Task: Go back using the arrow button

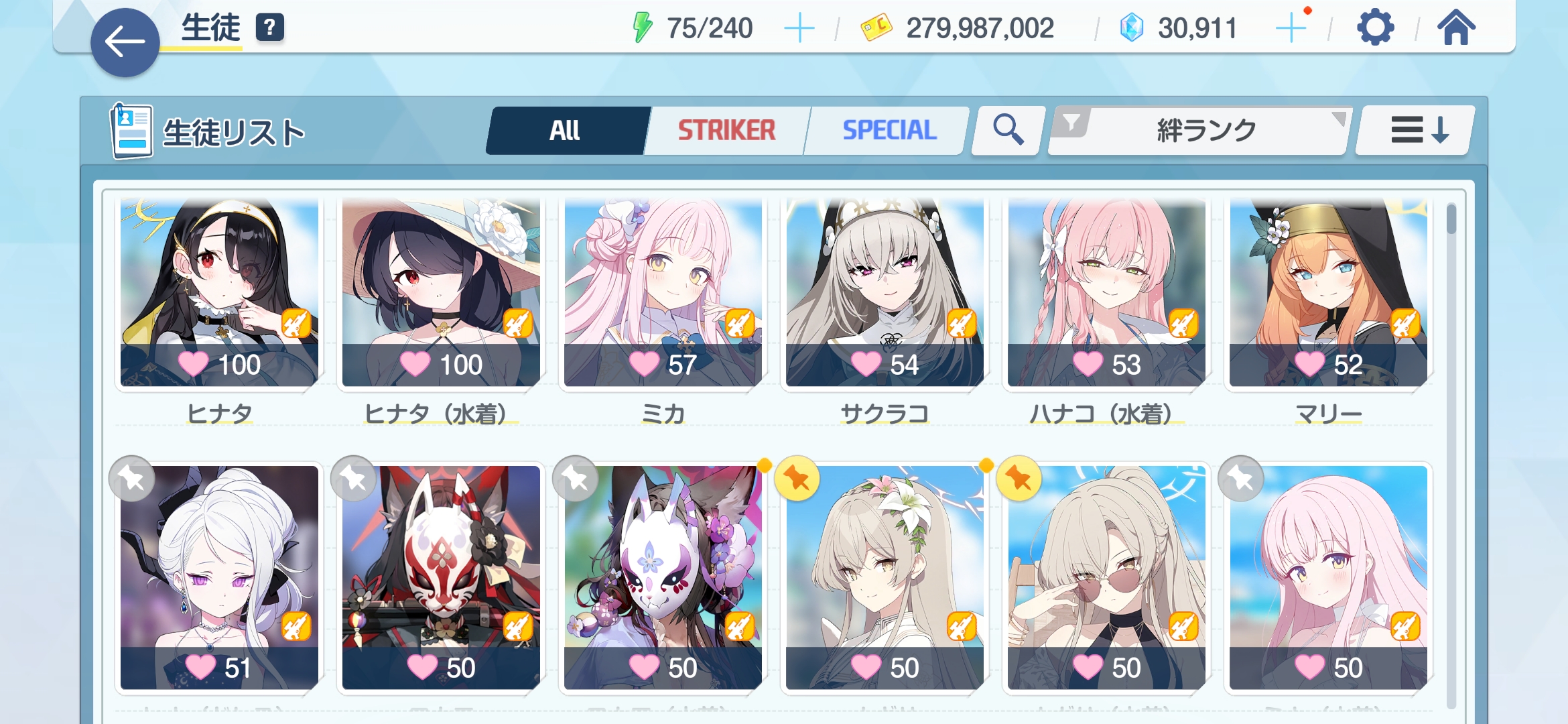Action: [125, 42]
